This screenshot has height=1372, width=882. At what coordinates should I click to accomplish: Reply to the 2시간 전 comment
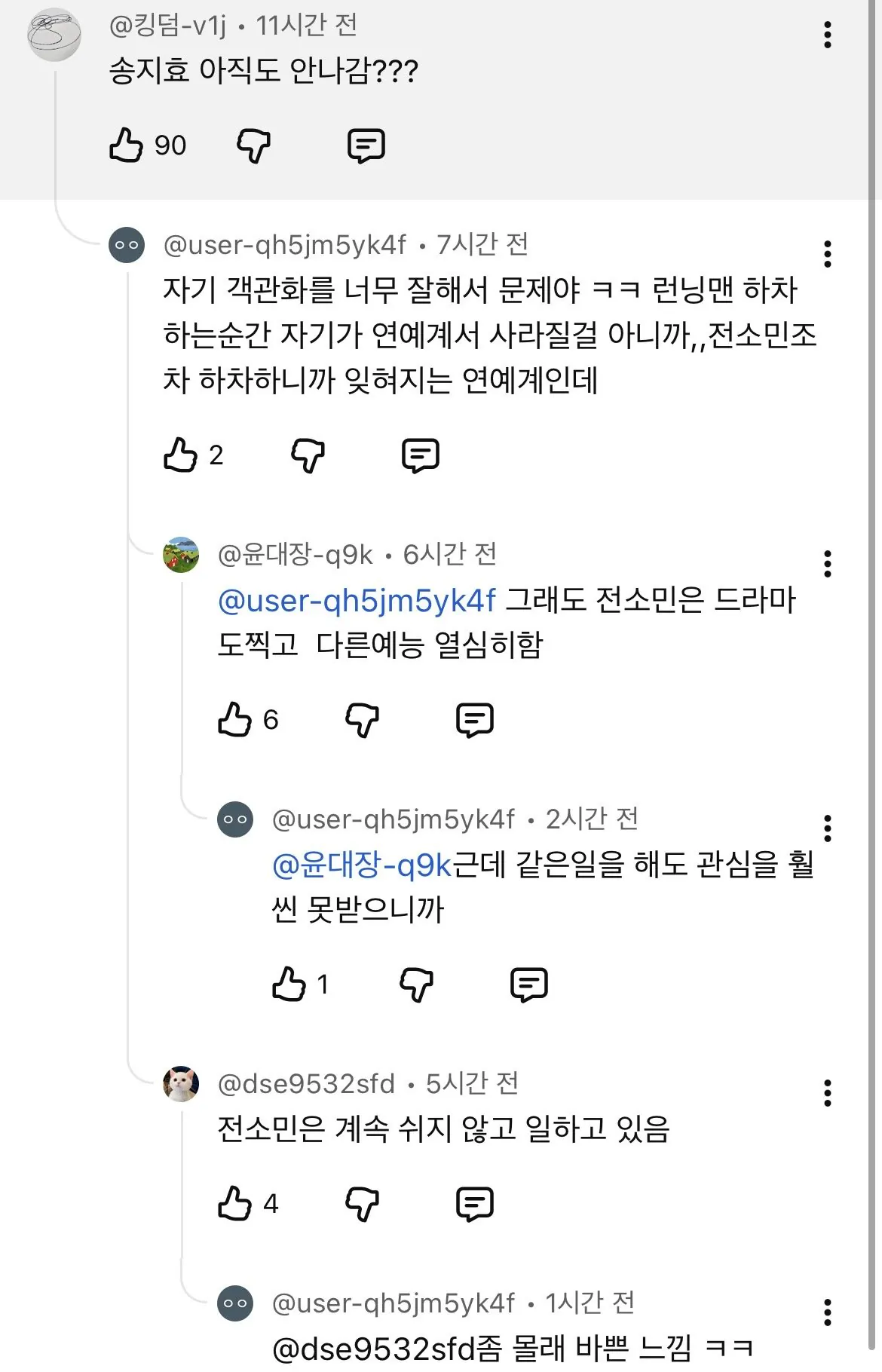(x=529, y=985)
